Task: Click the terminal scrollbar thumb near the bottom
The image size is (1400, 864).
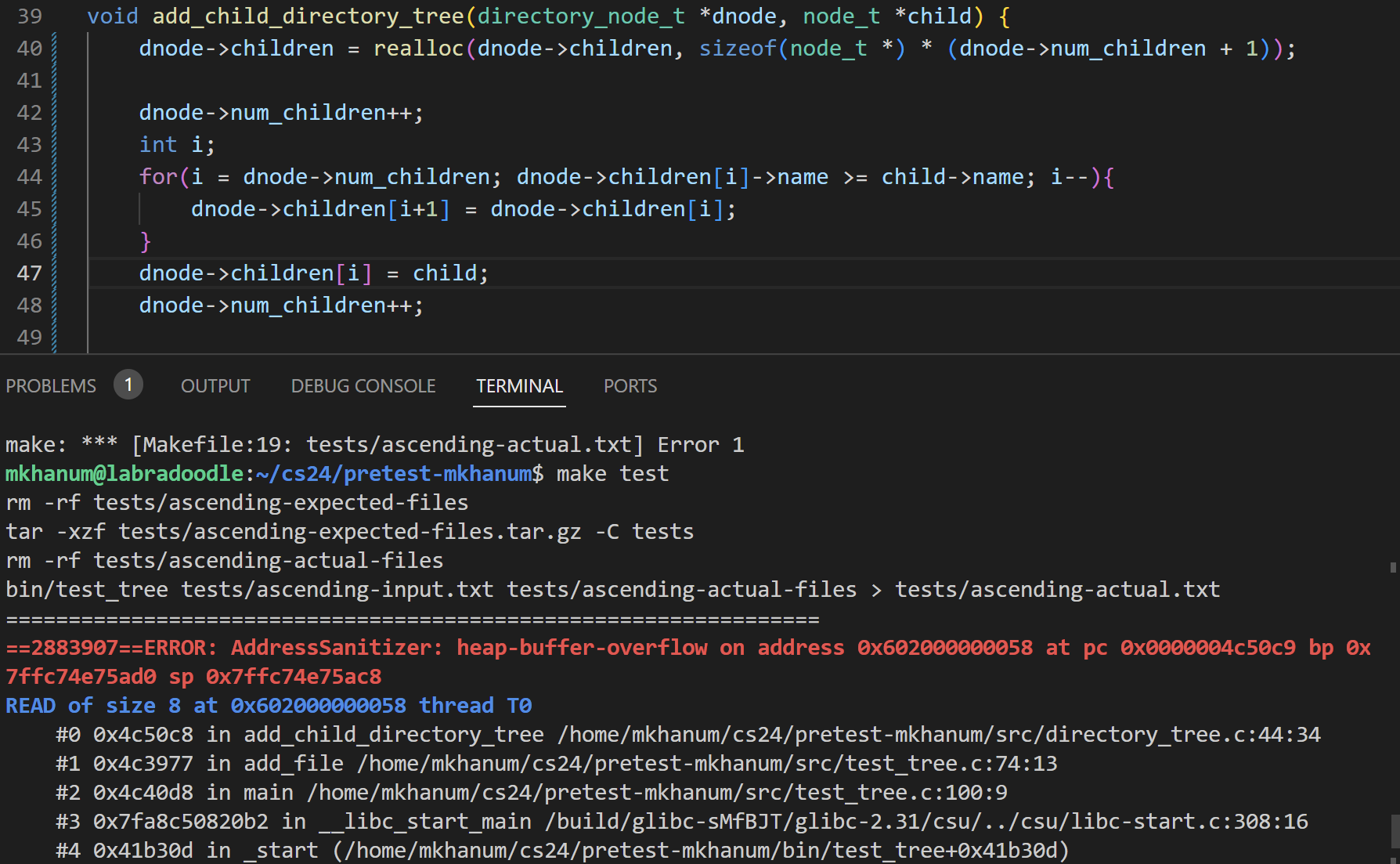Action: point(1395,830)
